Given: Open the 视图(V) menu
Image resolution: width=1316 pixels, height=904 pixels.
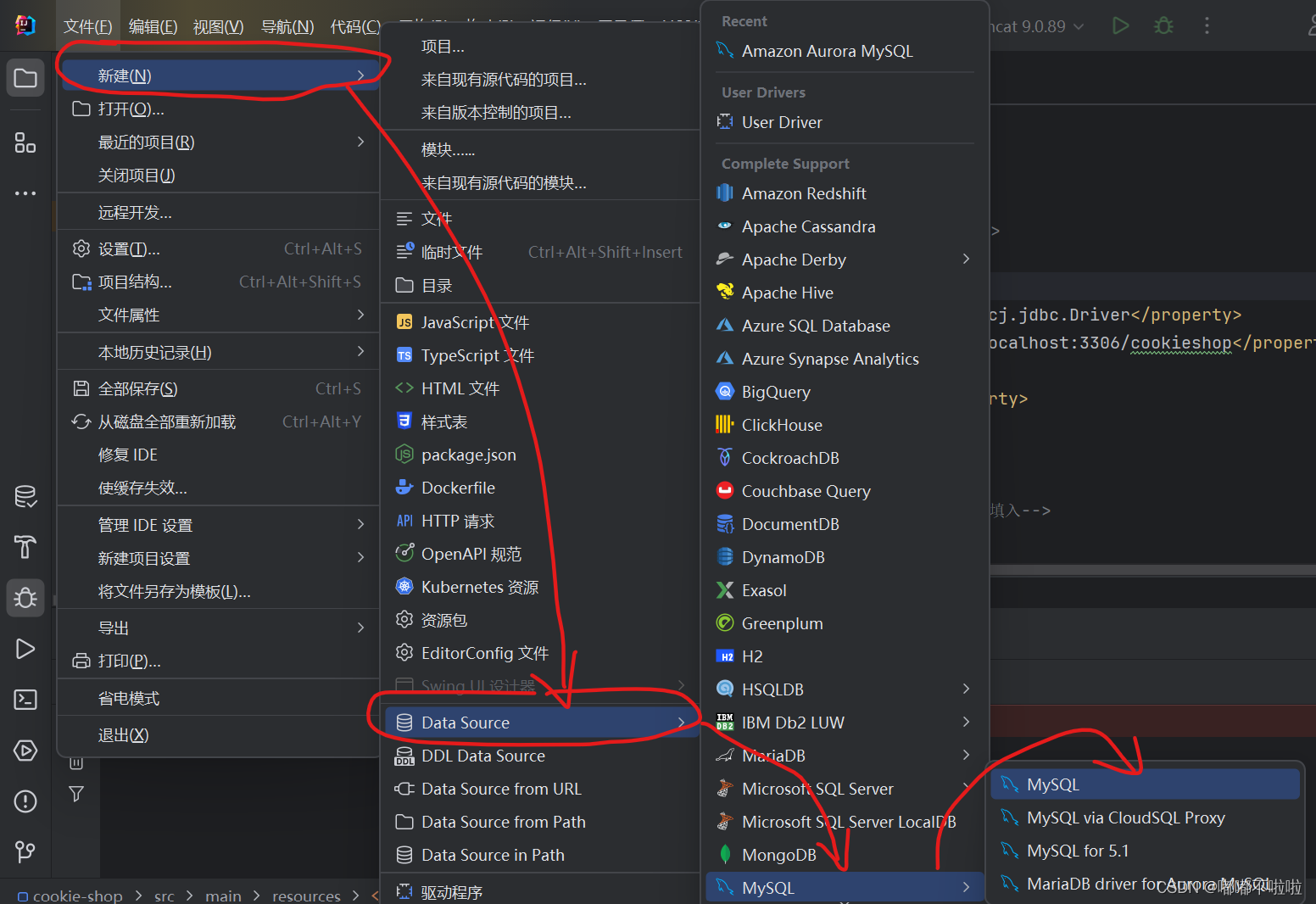Looking at the screenshot, I should 219,27.
